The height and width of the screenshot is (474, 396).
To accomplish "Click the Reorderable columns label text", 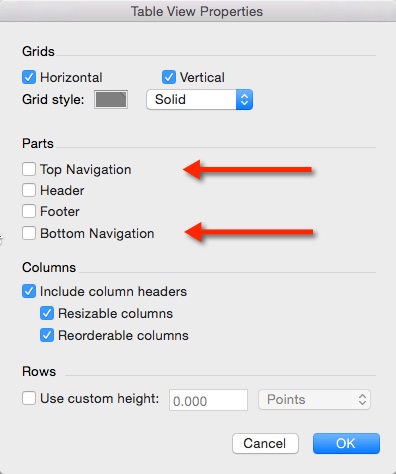I will (123, 335).
